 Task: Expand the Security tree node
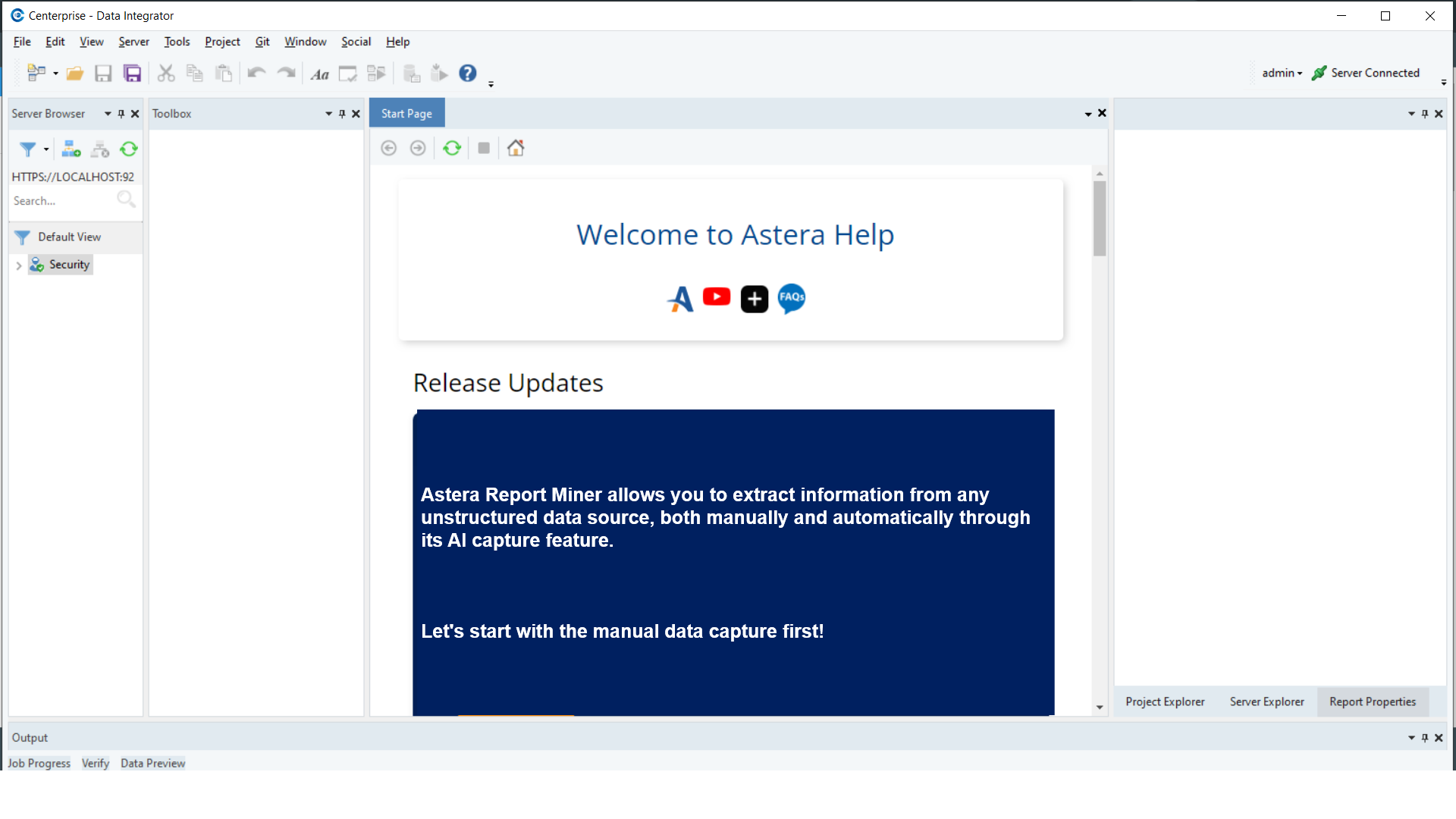click(x=19, y=265)
